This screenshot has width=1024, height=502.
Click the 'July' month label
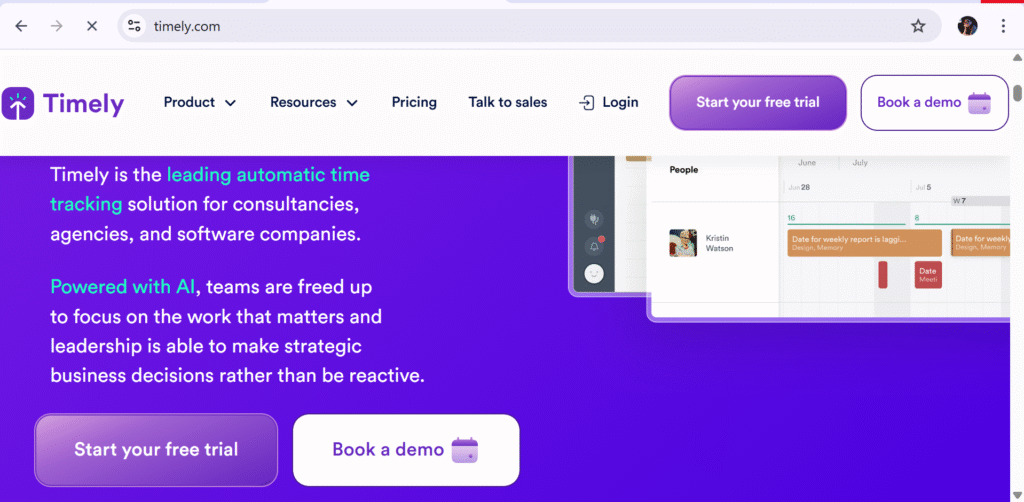click(860, 163)
